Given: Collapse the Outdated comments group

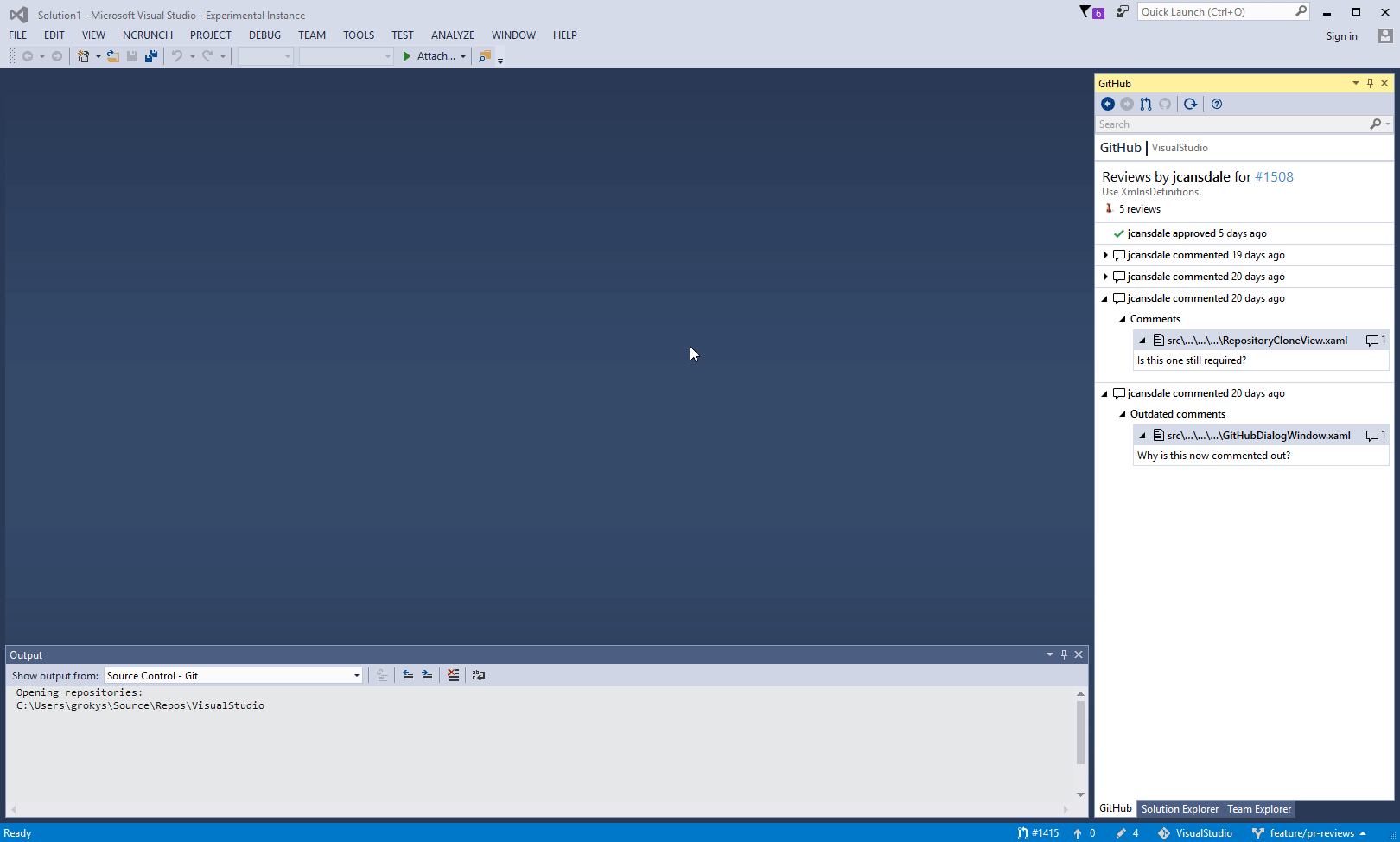Looking at the screenshot, I should 1123,414.
